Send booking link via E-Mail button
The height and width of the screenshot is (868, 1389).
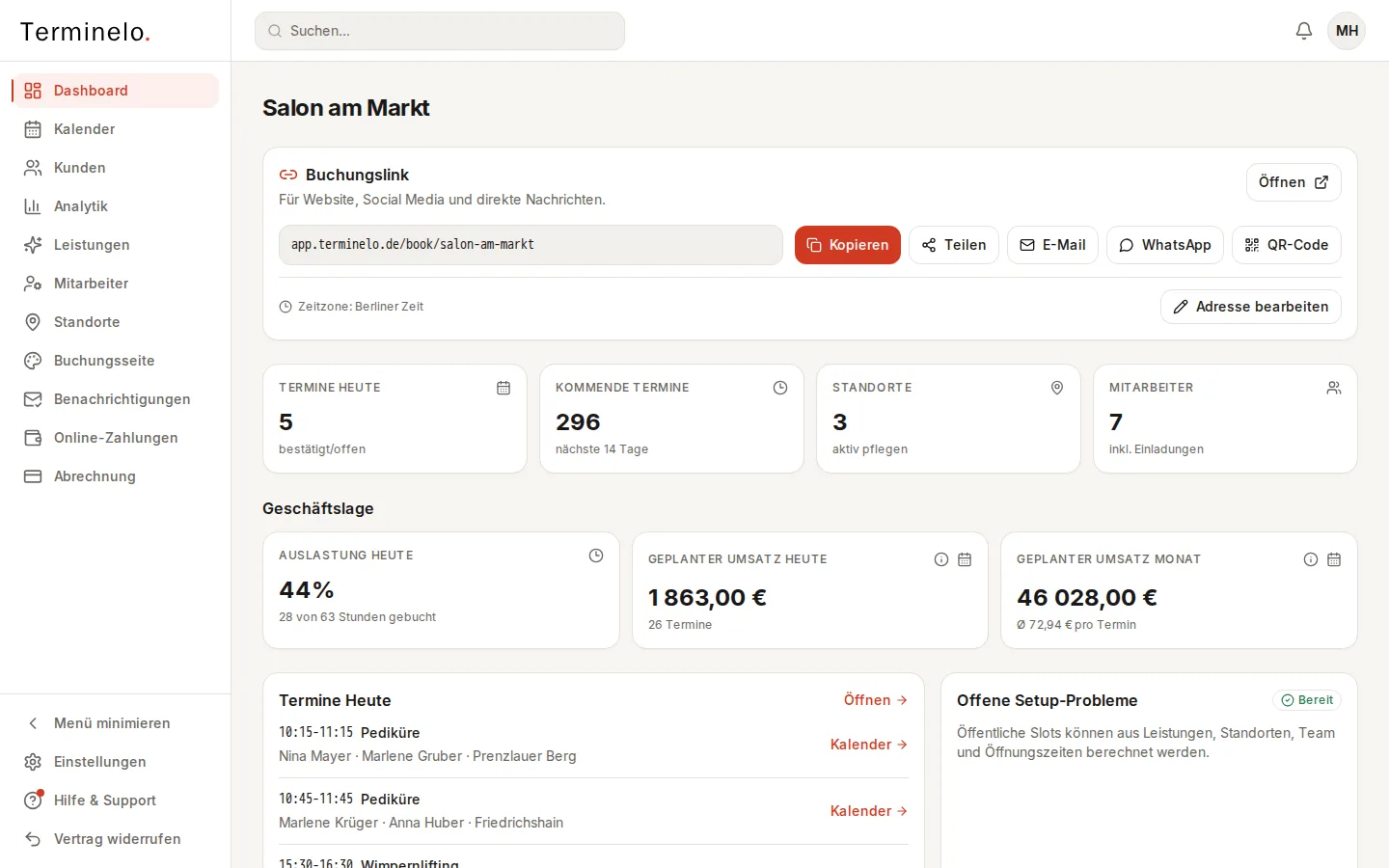(x=1052, y=245)
